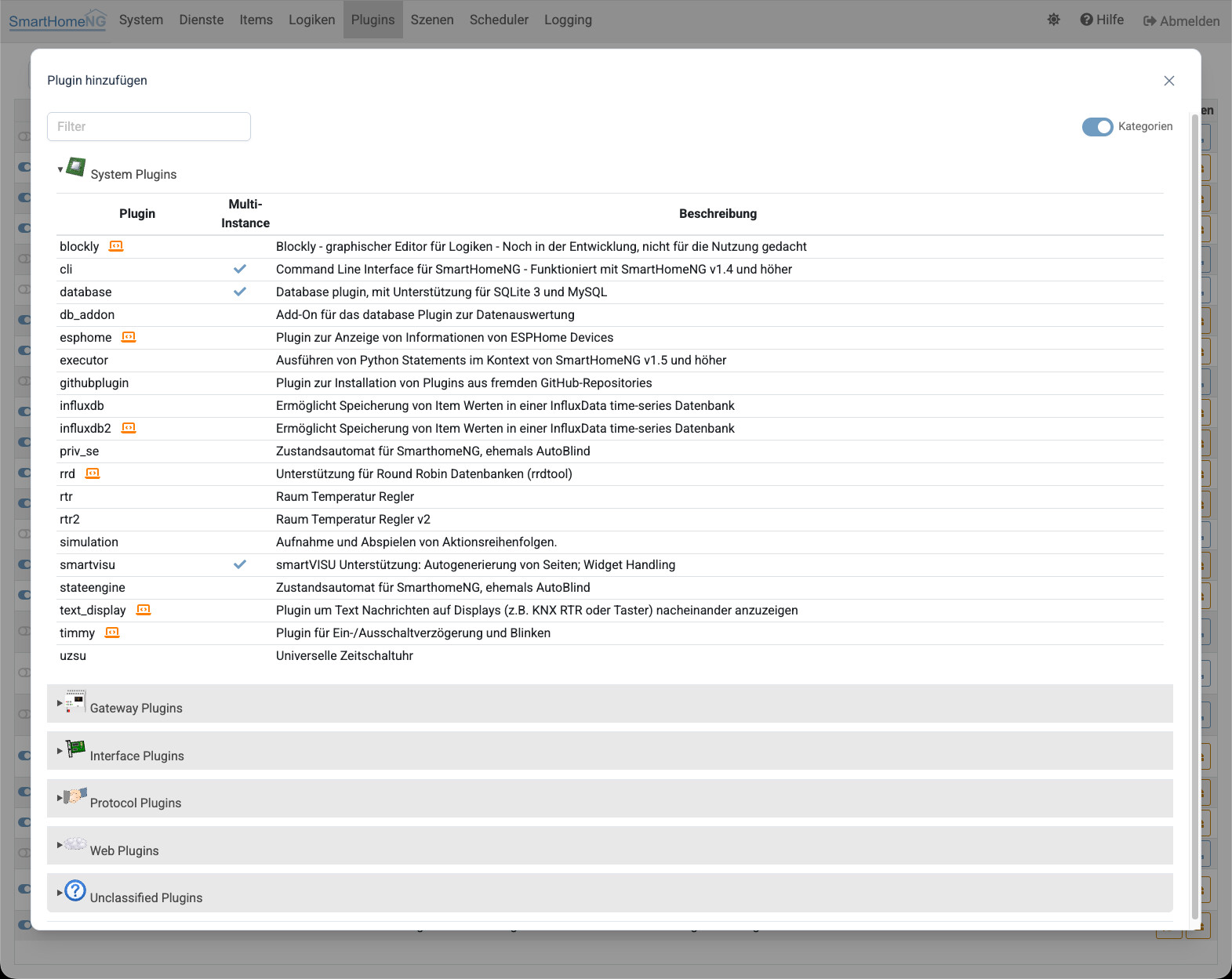
Task: Open the Items menu
Action: [256, 20]
